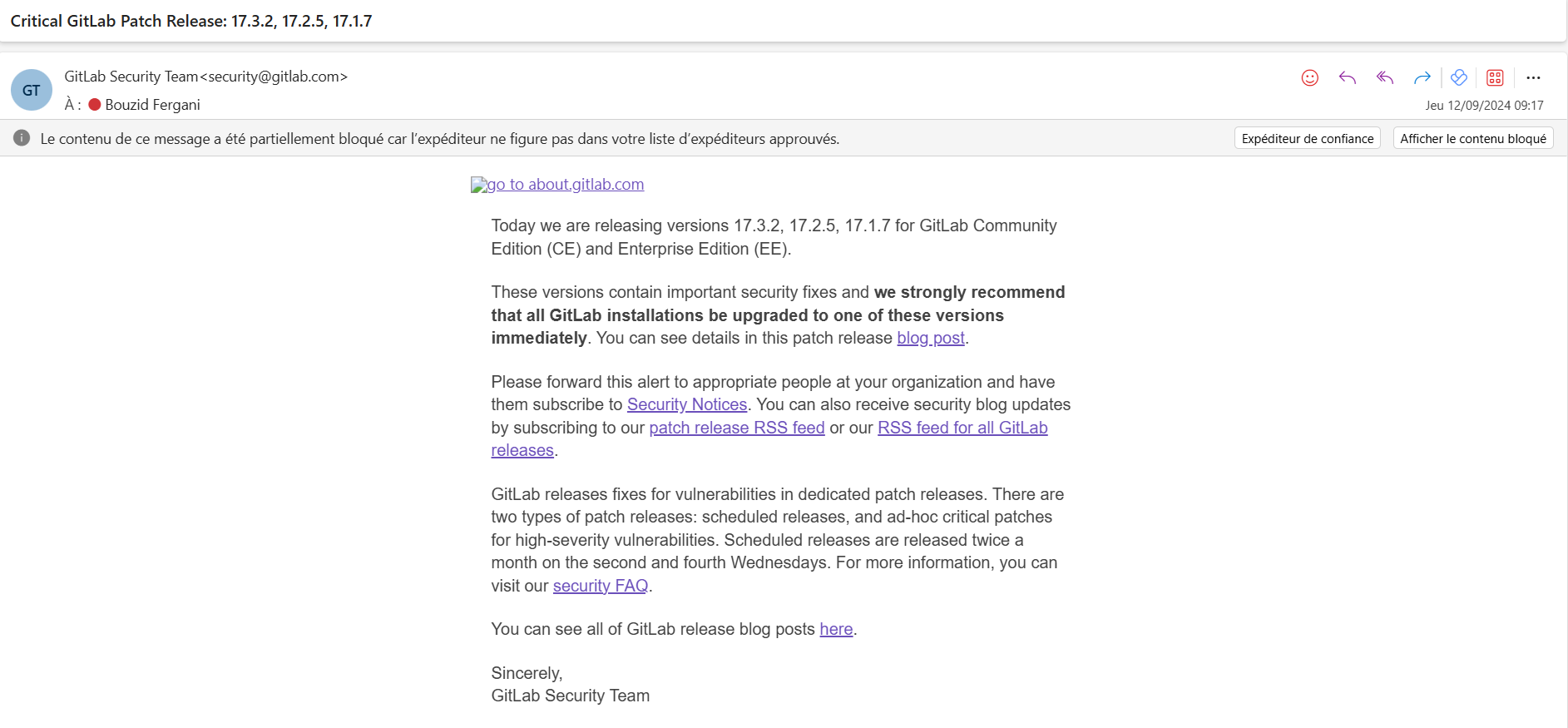
Task: Click the Reply All arrow icon
Action: pyautogui.click(x=1385, y=77)
